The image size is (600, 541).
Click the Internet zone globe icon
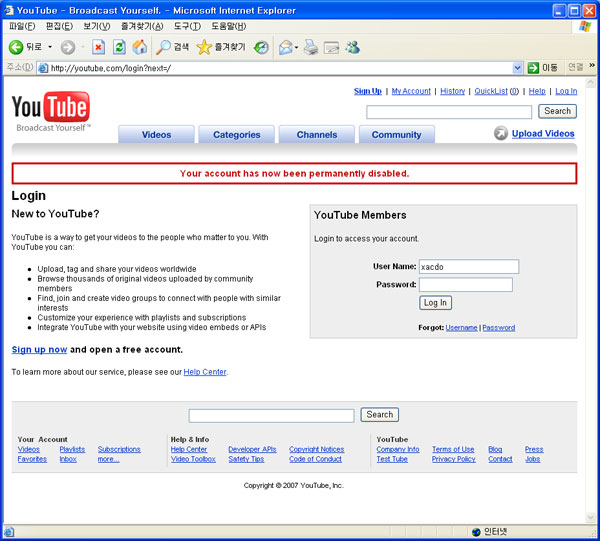point(476,532)
